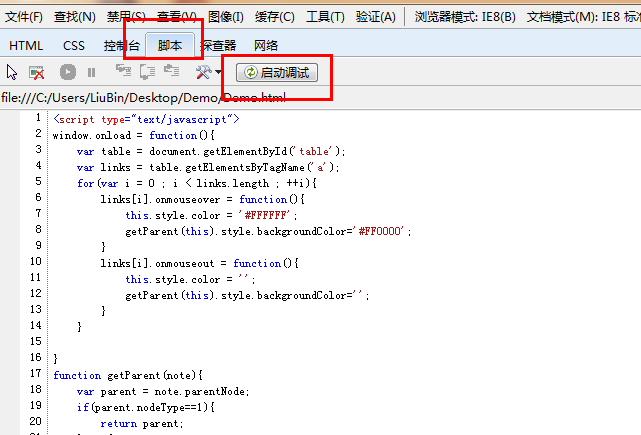The height and width of the screenshot is (435, 641).
Task: Click the 启动调试 button
Action: point(276,73)
